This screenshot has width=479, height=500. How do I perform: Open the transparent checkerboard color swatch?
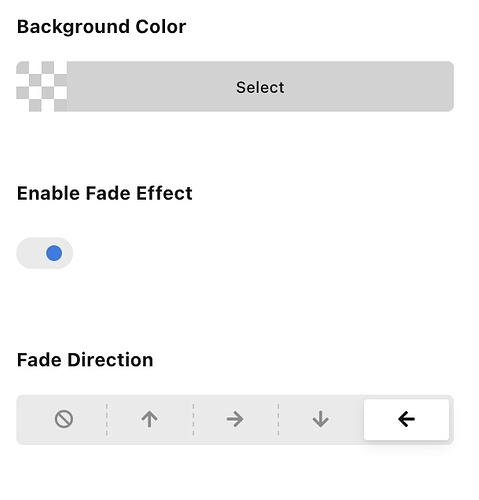click(42, 86)
